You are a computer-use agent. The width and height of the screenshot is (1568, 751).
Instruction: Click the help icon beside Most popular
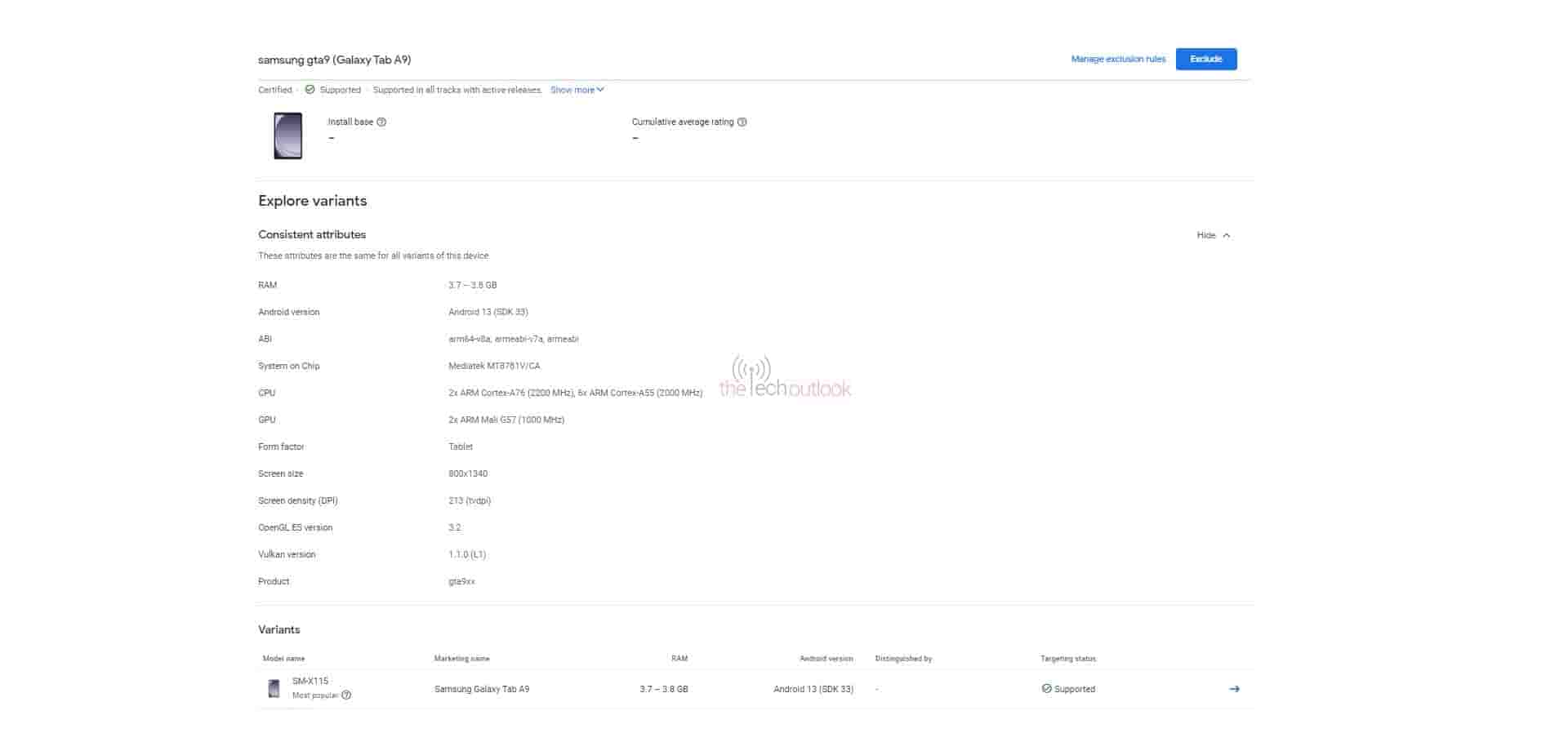tap(346, 695)
